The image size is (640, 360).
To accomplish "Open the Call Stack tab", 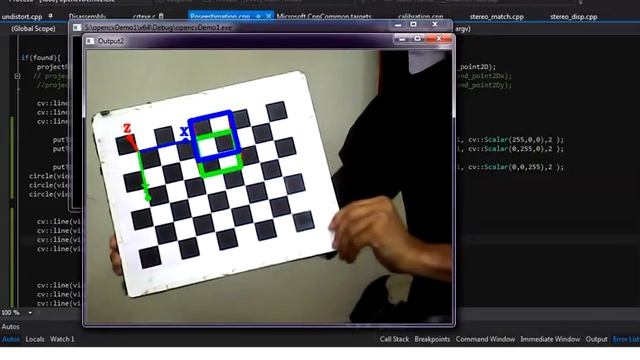I will [x=394, y=339].
